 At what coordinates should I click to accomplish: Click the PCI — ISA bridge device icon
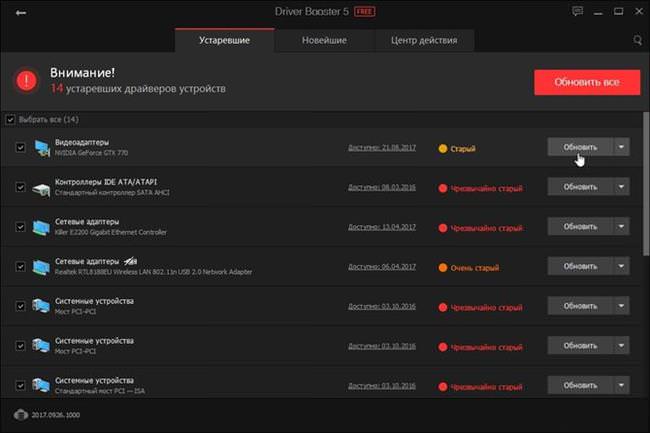(41, 385)
